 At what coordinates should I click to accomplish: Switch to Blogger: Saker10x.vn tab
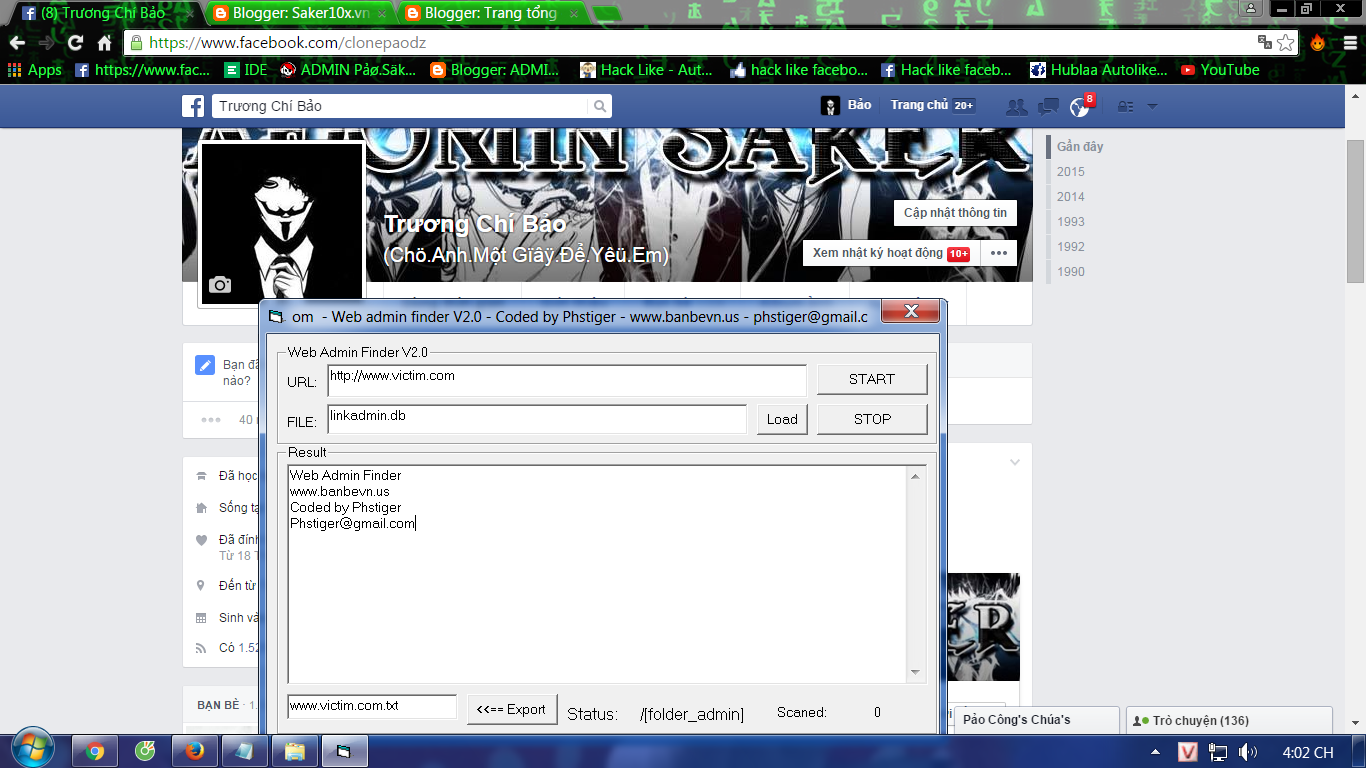click(297, 13)
